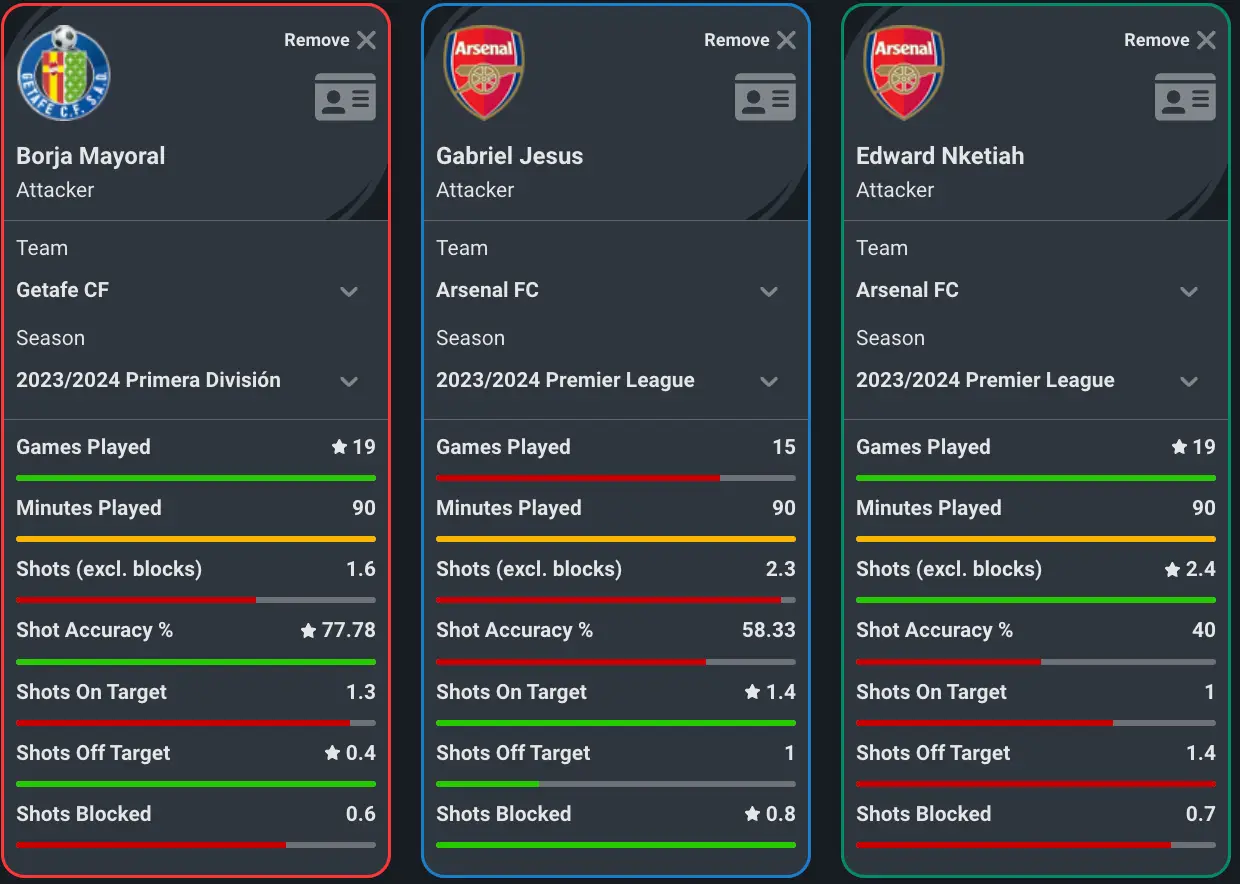The width and height of the screenshot is (1240, 884).
Task: Open Gabriel Jesus's player ID card icon
Action: [x=765, y=97]
